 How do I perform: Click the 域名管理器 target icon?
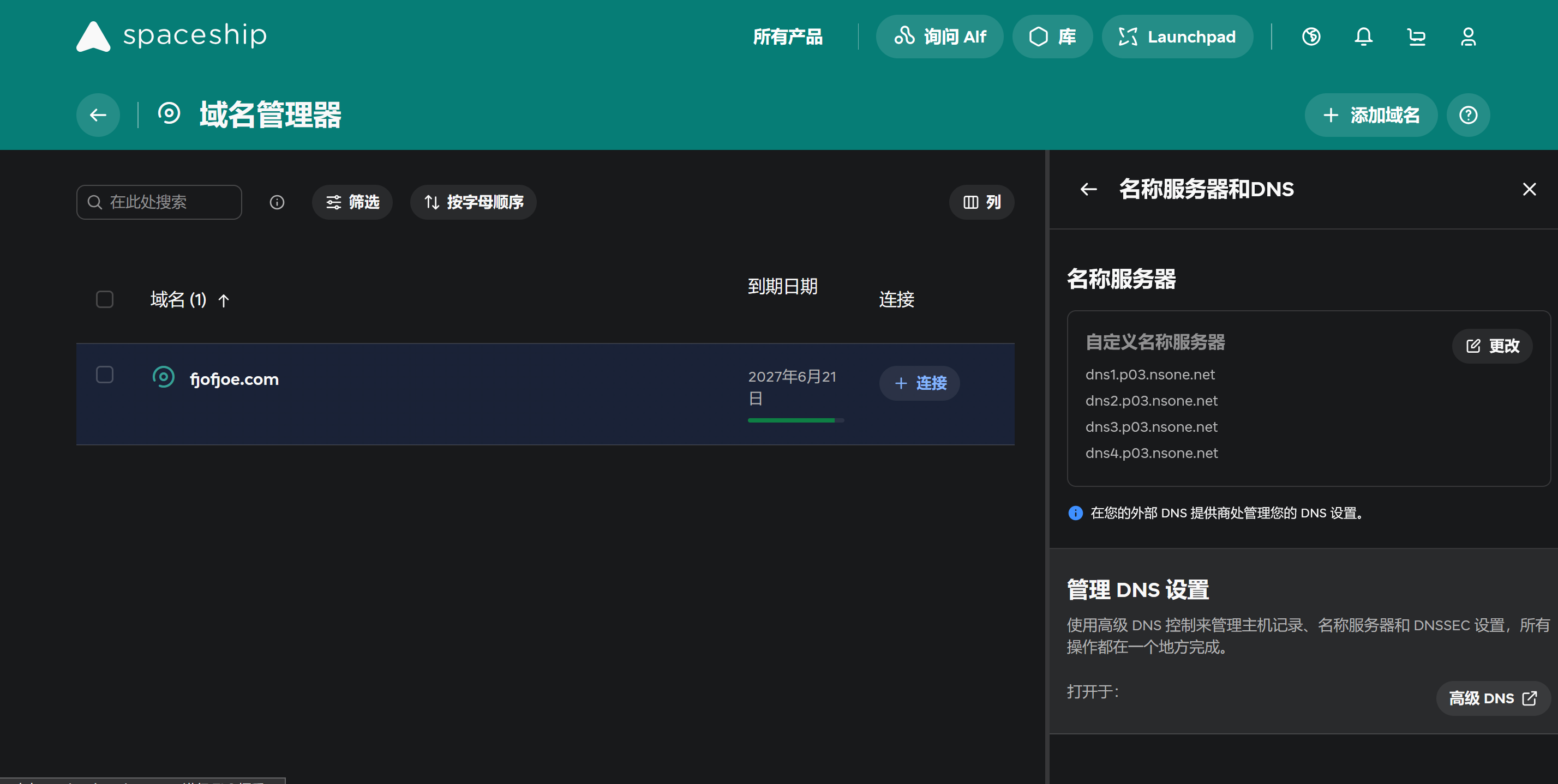pos(169,113)
